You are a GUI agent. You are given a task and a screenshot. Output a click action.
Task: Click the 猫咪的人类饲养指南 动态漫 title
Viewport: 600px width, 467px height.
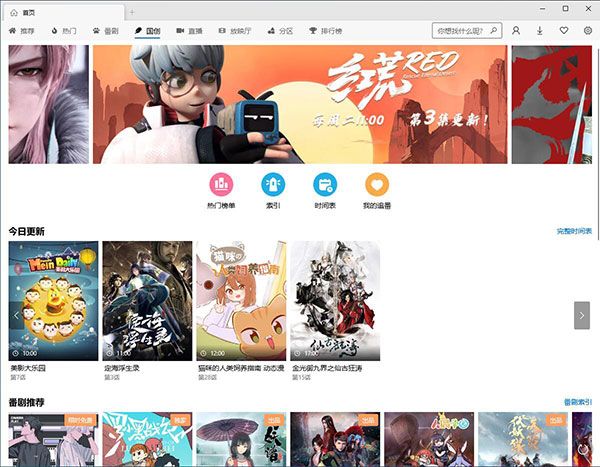coord(241,368)
